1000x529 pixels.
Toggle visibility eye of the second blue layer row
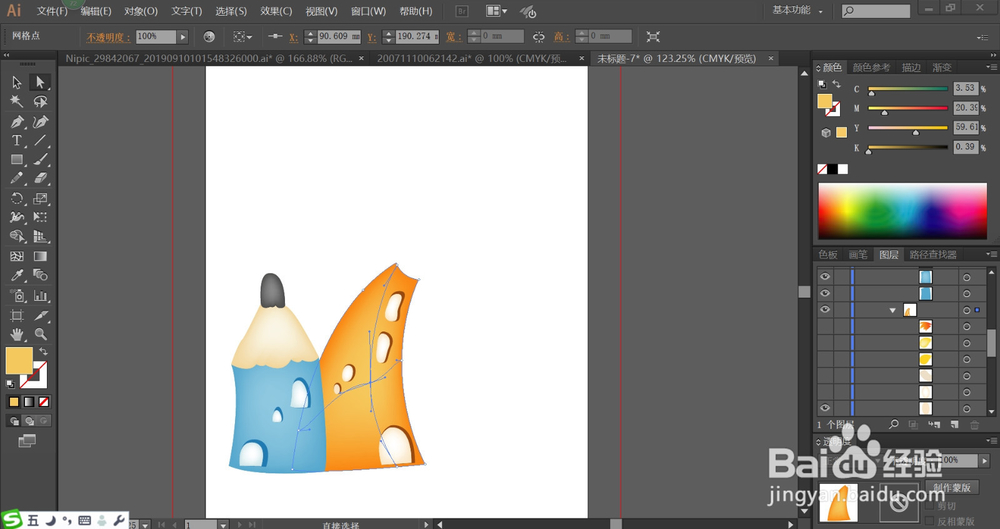coord(825,293)
